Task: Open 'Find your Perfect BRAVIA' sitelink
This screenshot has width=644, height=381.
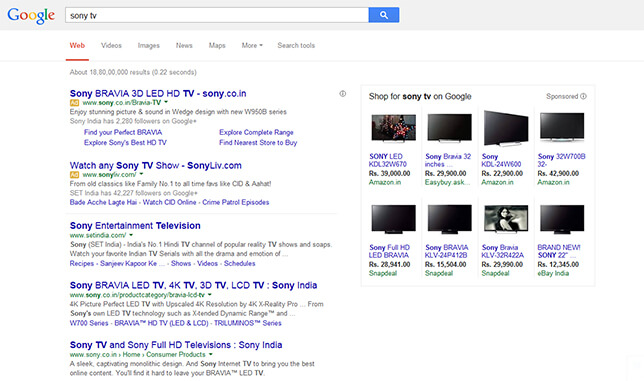Action: pos(123,132)
